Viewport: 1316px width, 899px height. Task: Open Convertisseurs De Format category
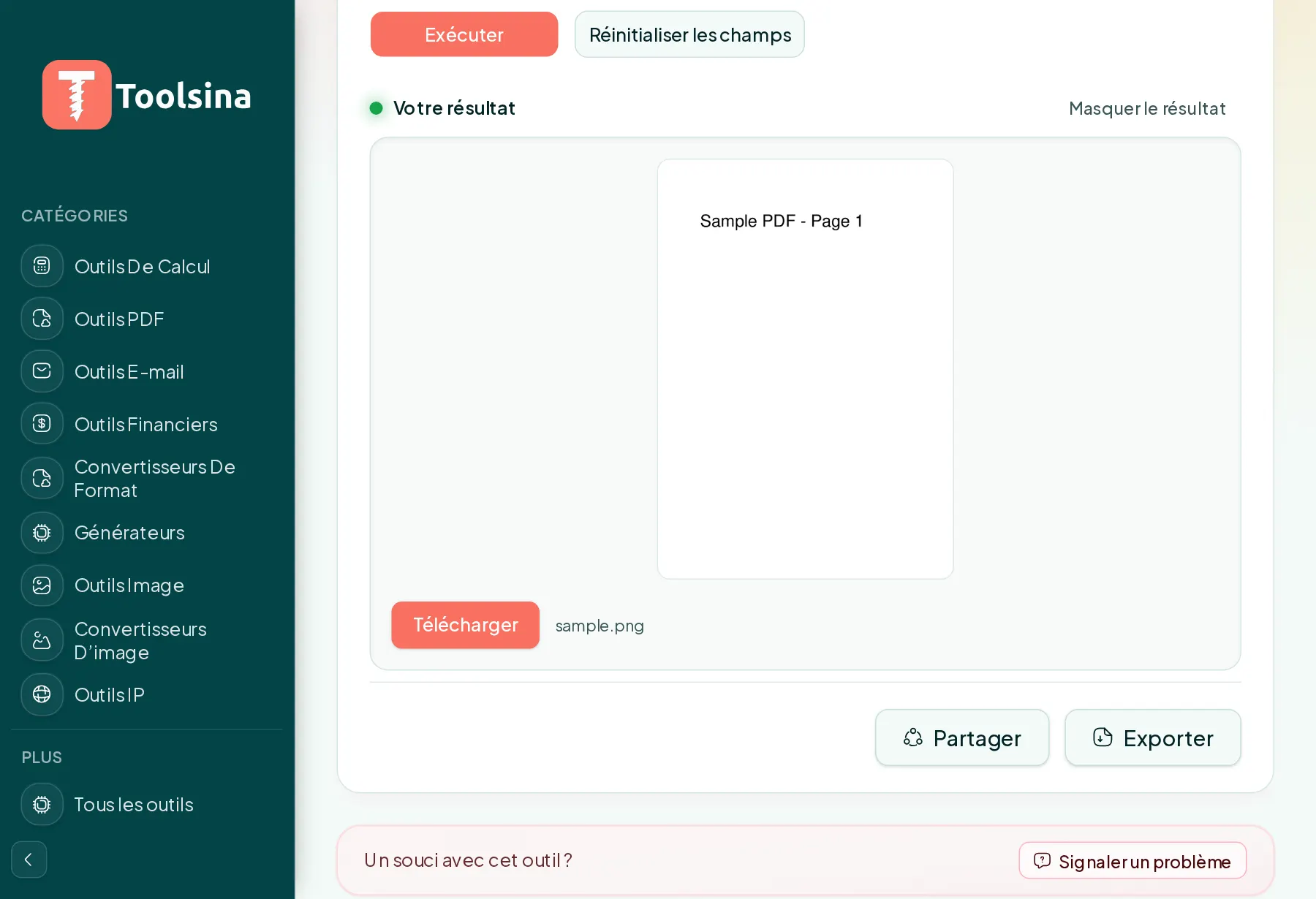(x=155, y=479)
